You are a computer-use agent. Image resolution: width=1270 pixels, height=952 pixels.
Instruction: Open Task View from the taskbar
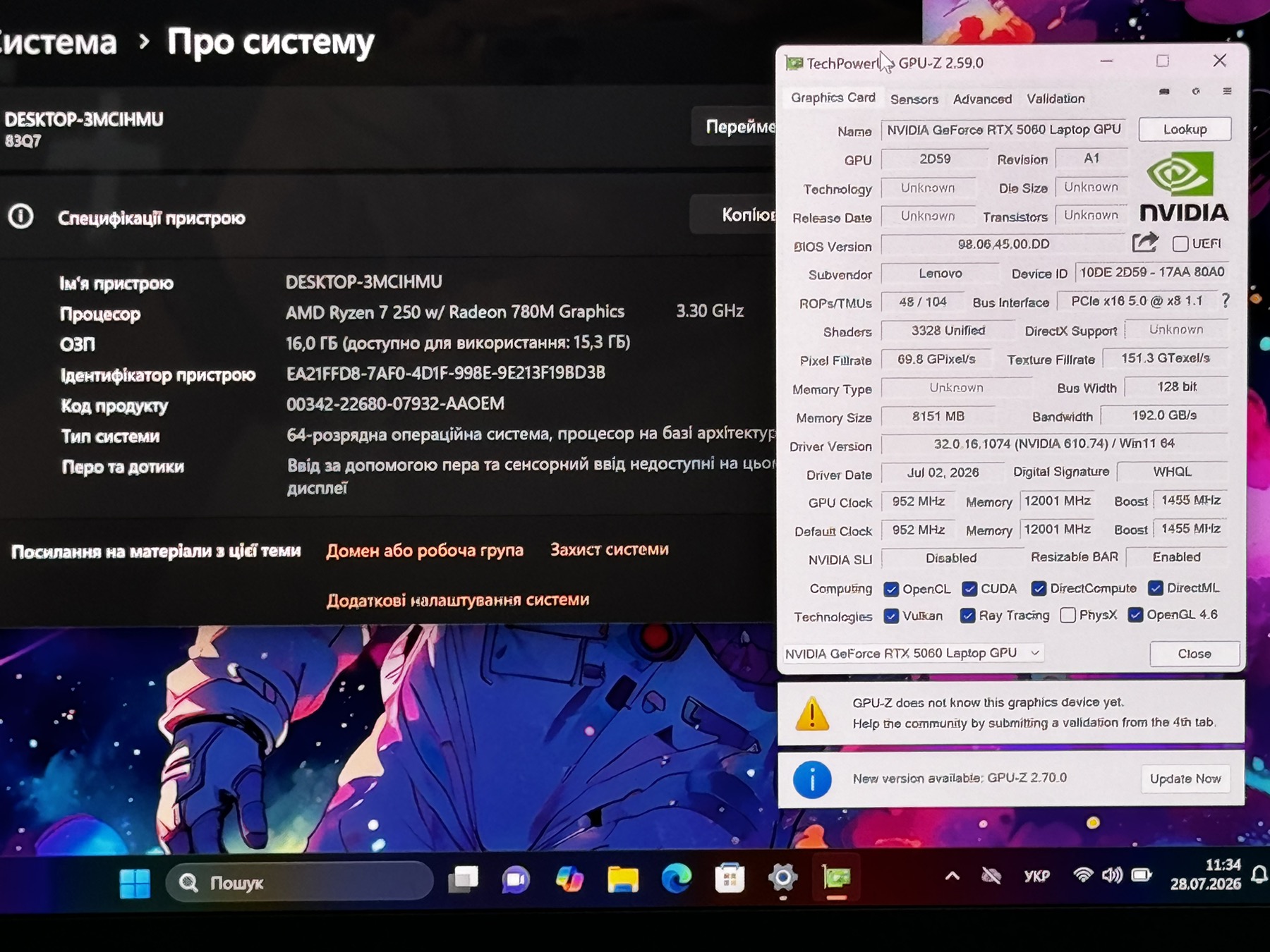tap(464, 879)
